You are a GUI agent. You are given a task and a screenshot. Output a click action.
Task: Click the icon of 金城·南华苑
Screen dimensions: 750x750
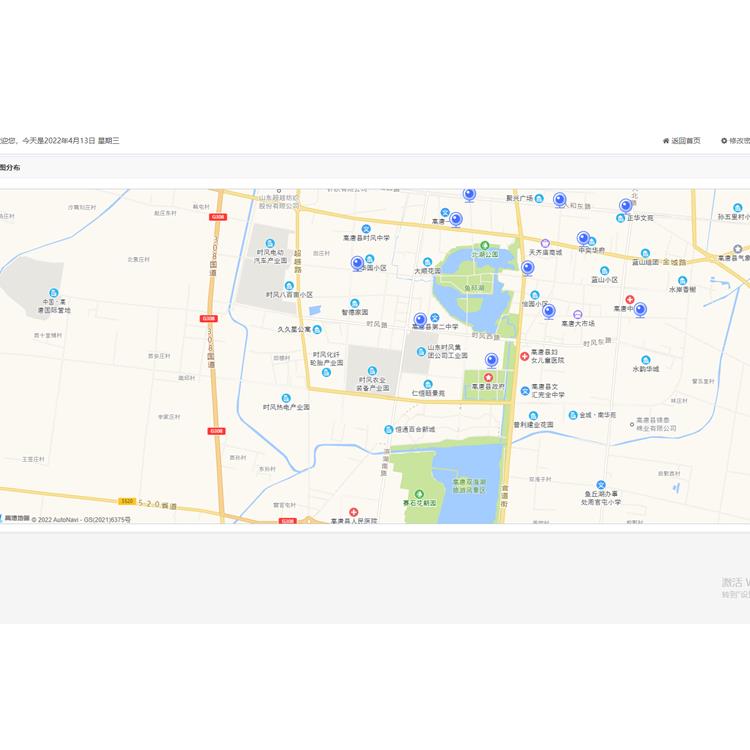[573, 415]
